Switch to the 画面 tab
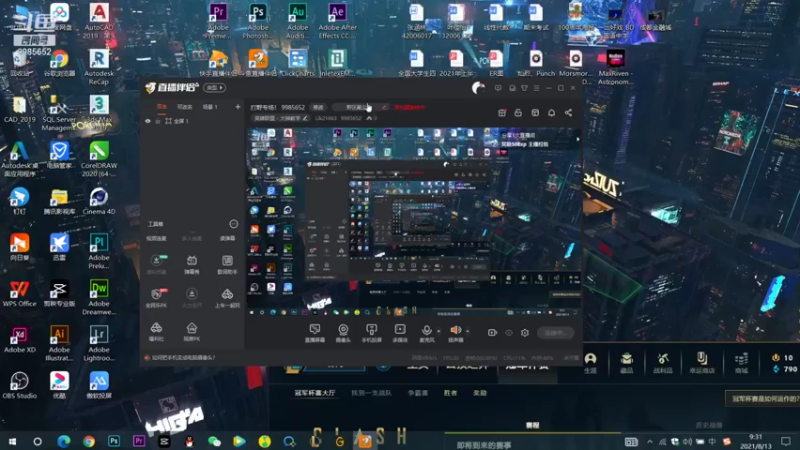This screenshot has width=800, height=450. click(162, 107)
